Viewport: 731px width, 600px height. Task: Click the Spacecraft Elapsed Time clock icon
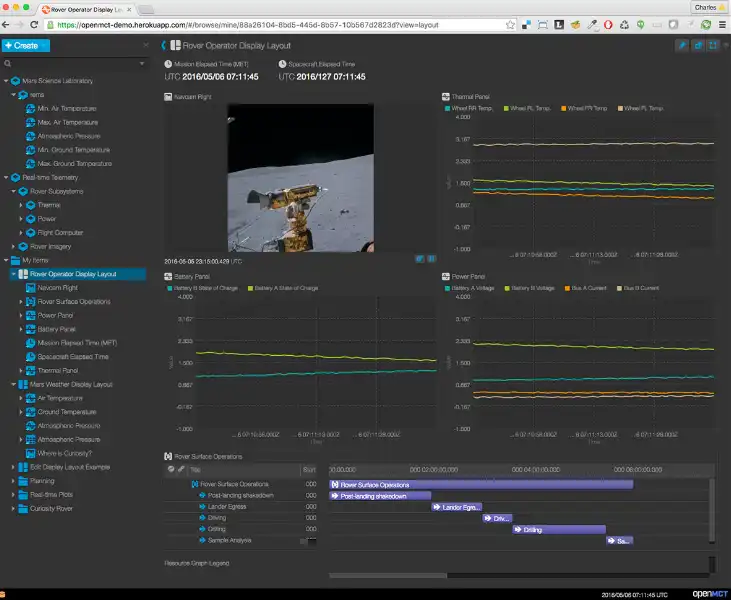pos(282,63)
